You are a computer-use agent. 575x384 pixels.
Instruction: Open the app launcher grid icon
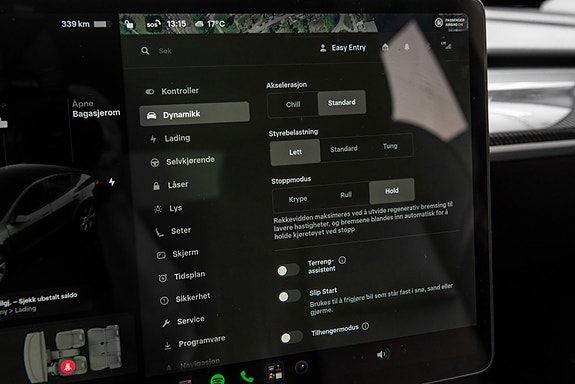coord(275,371)
